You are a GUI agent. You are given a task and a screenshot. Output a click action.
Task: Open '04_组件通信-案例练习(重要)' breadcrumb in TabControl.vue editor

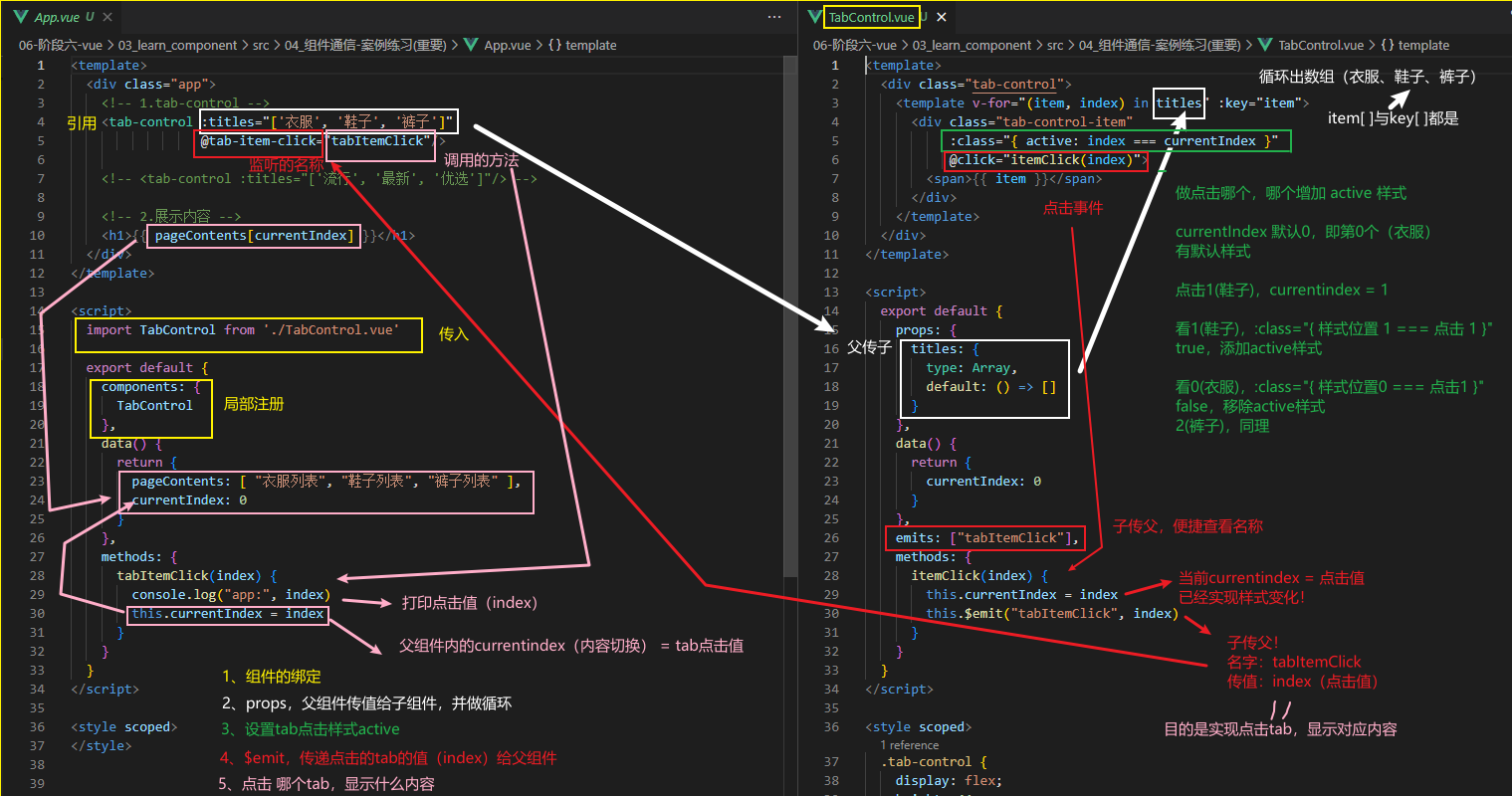point(1160,45)
